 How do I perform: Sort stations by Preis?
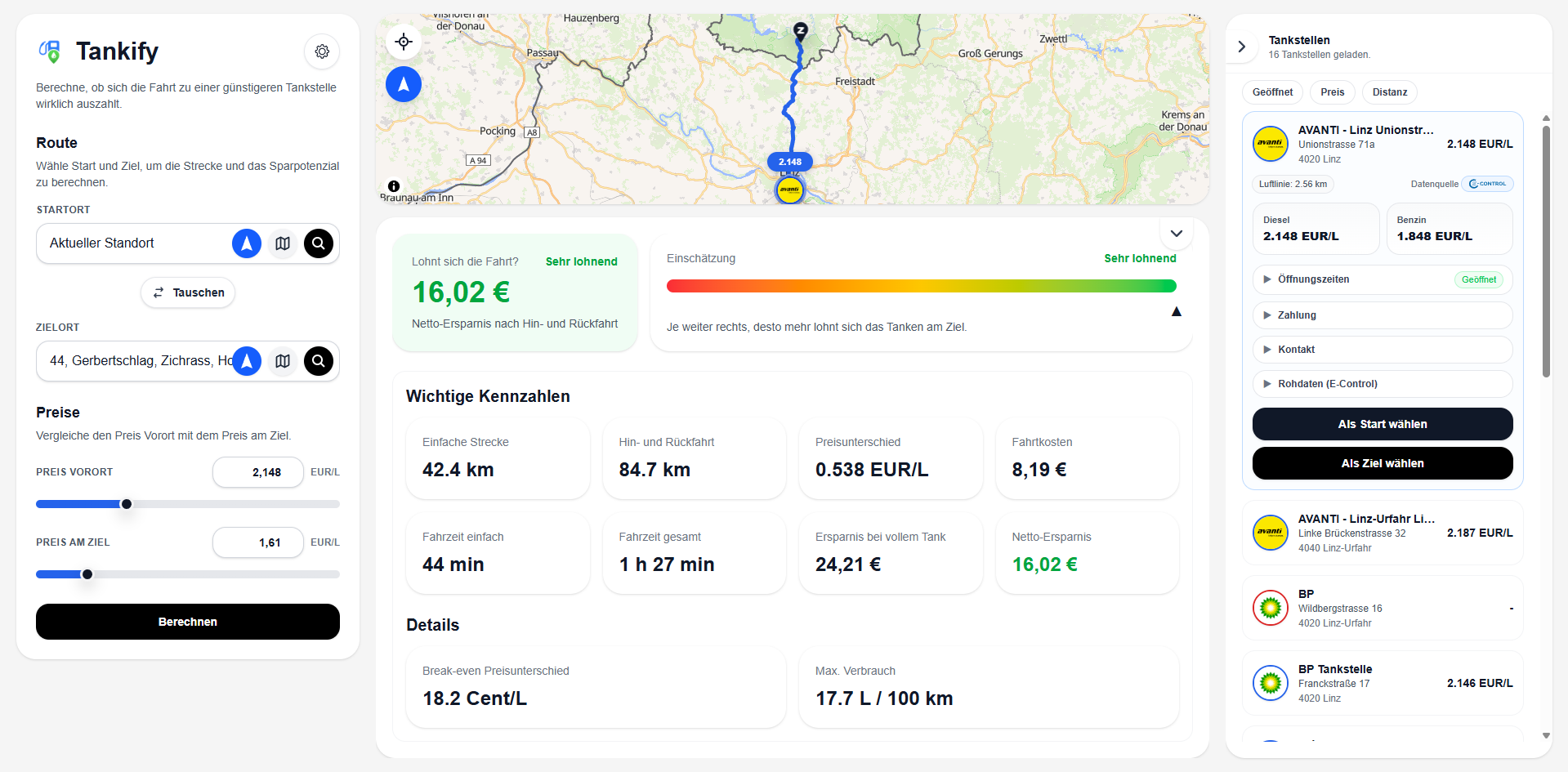(x=1333, y=92)
